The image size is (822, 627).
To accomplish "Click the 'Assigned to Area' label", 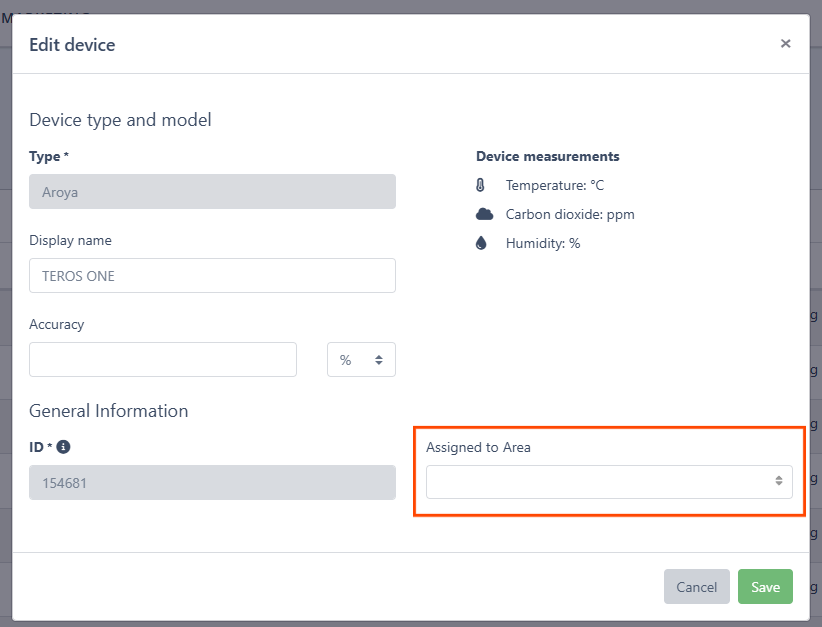I will tap(478, 447).
